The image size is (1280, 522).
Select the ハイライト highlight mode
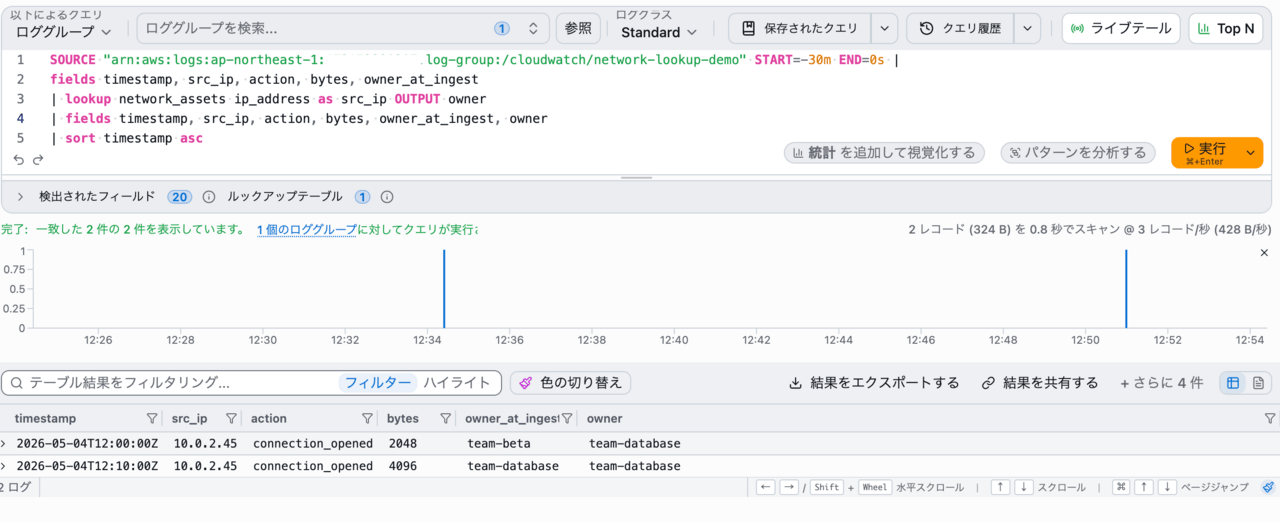[457, 383]
